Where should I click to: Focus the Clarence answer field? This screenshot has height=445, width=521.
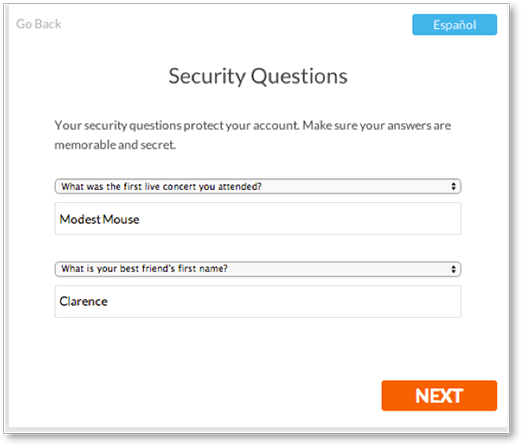click(258, 301)
